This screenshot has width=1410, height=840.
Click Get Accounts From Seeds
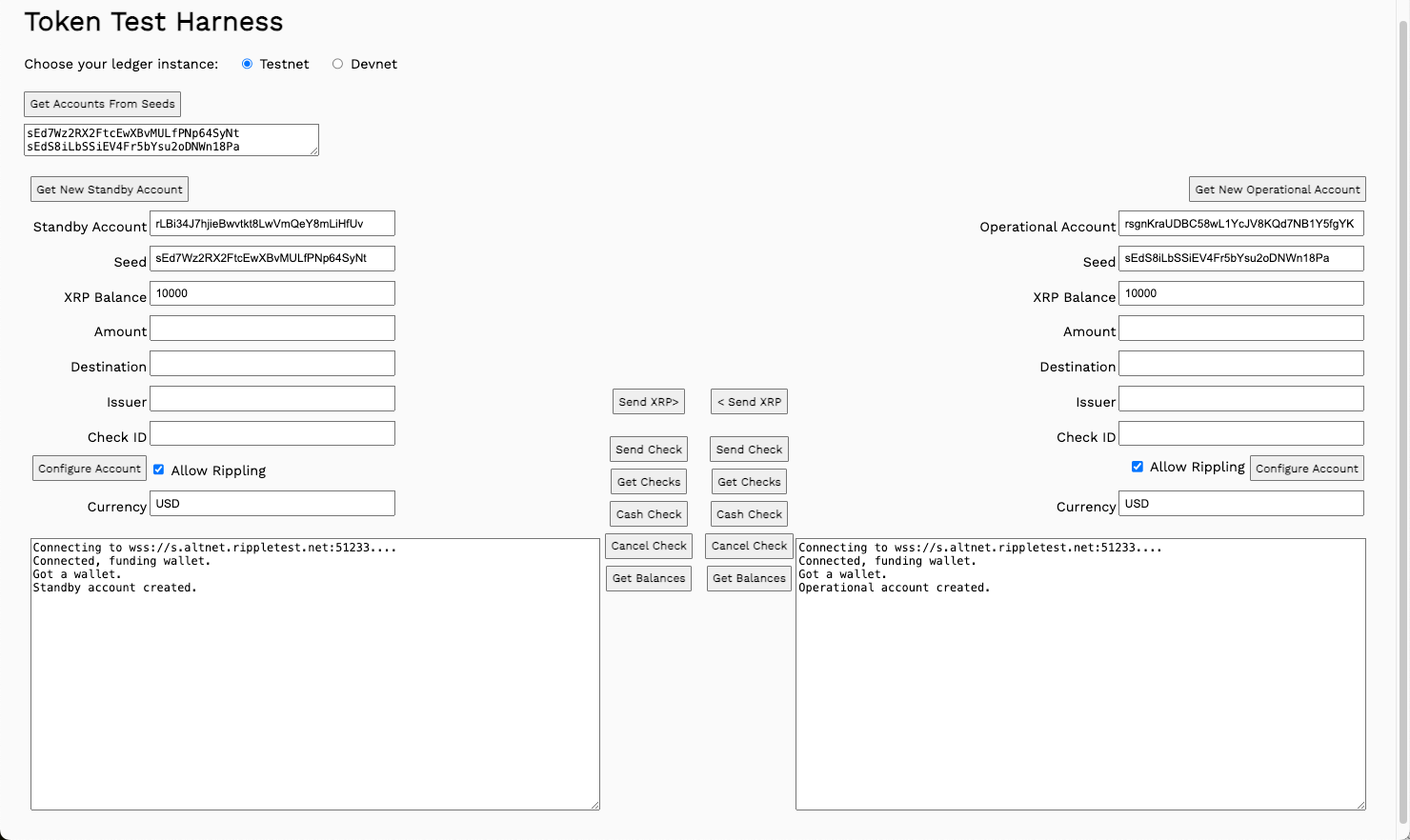click(102, 104)
